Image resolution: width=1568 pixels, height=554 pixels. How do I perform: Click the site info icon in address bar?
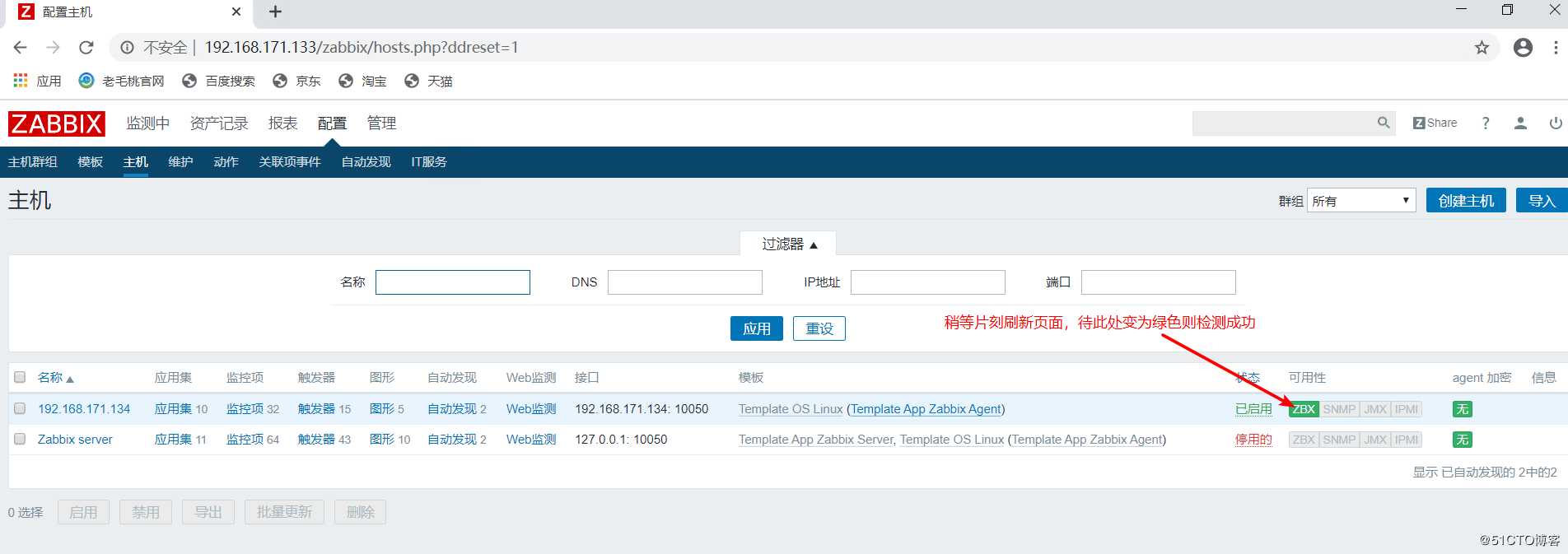[x=127, y=48]
